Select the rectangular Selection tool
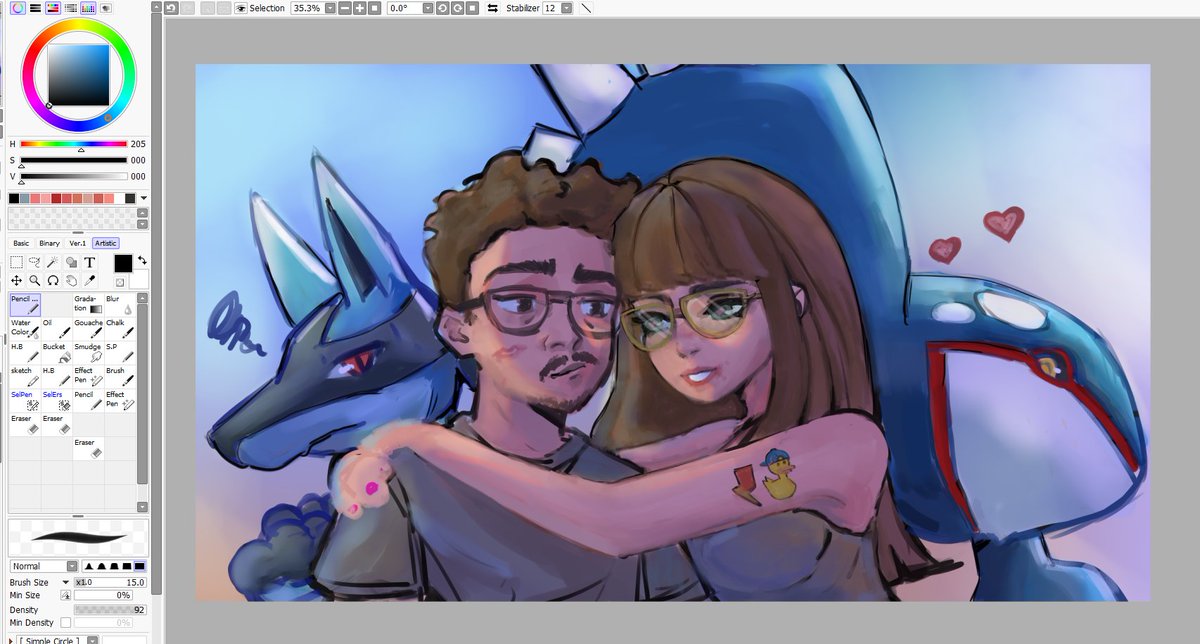This screenshot has width=1200, height=644. point(16,262)
